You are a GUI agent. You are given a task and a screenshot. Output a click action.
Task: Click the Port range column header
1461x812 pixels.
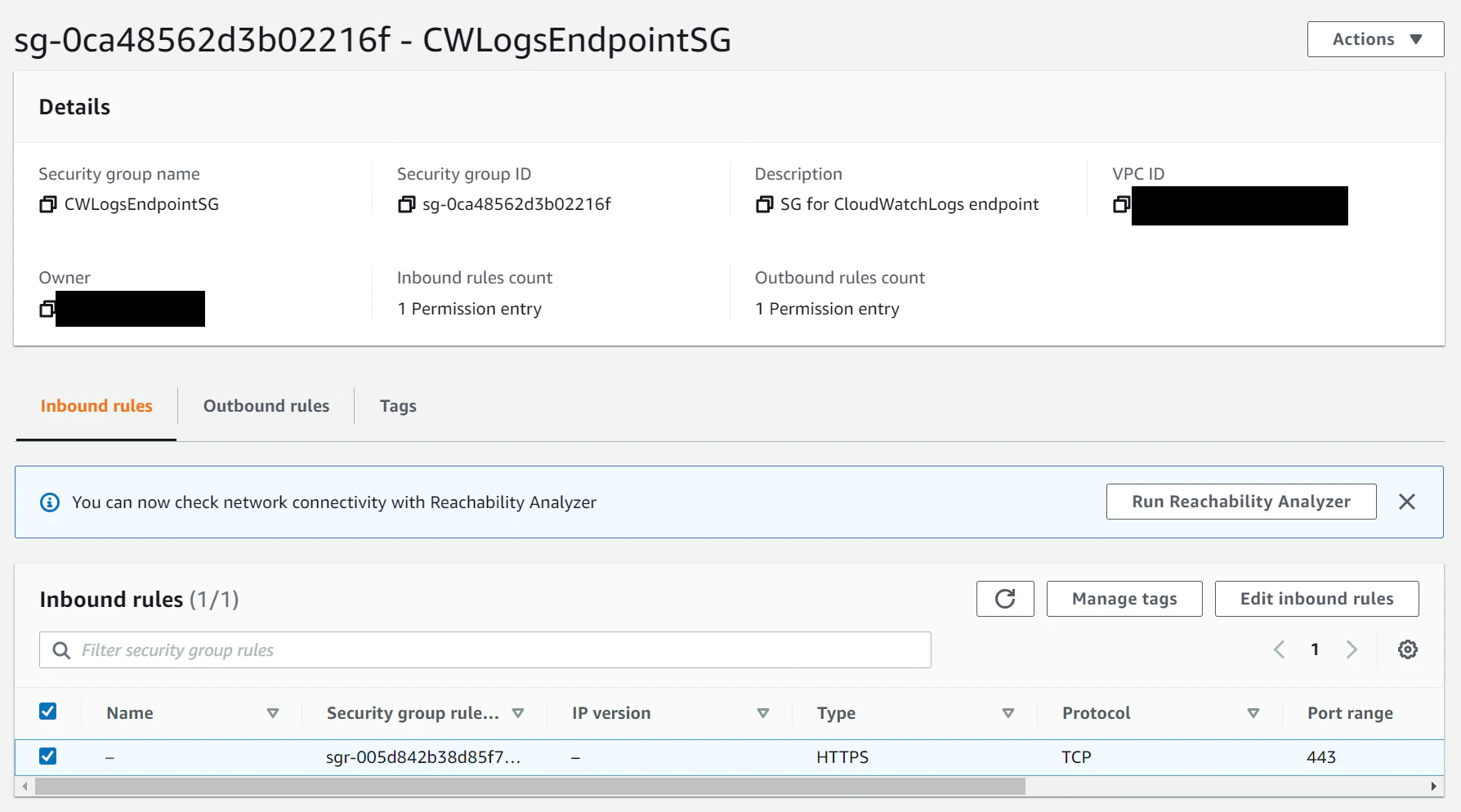coord(1350,713)
